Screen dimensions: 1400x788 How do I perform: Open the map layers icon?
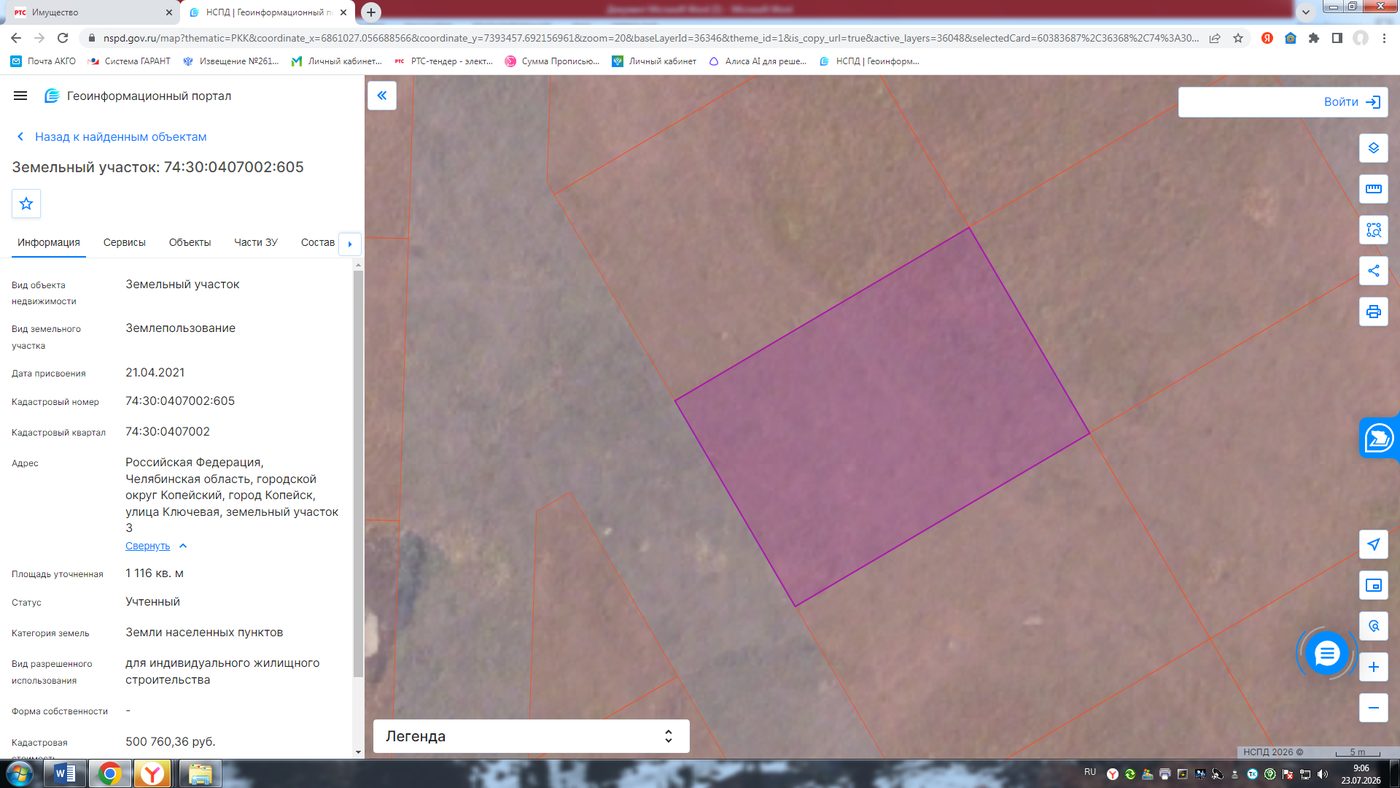(1373, 148)
